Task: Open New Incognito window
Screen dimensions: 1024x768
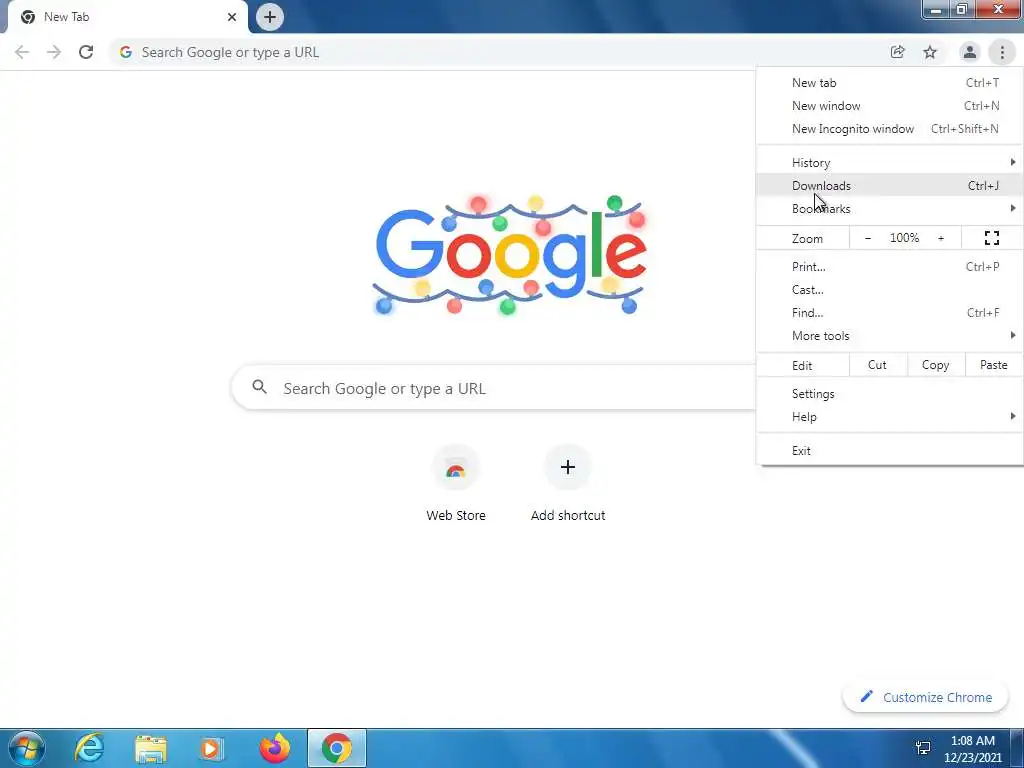Action: click(x=889, y=129)
